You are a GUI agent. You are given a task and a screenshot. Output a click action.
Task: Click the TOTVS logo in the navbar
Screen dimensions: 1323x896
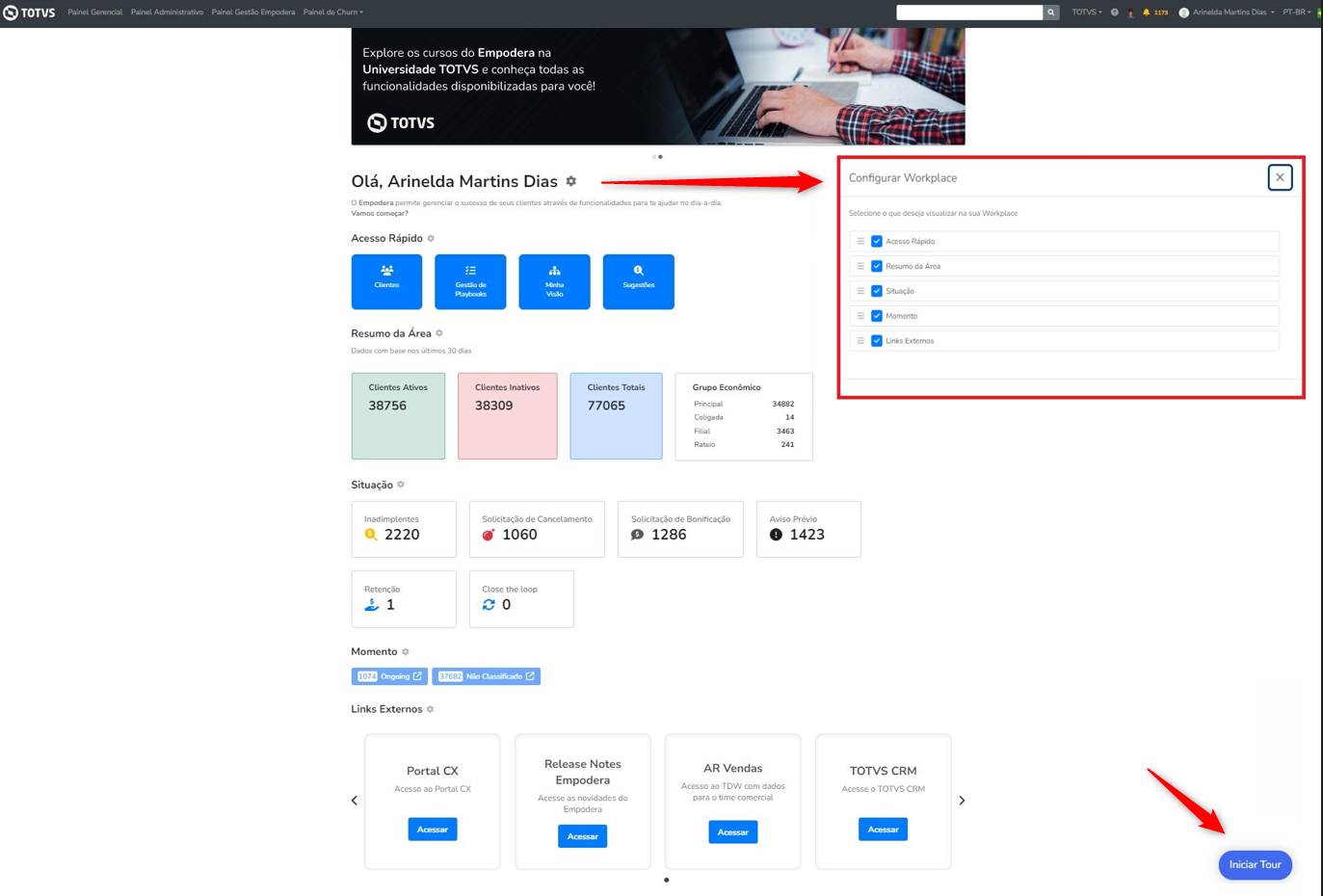click(x=29, y=13)
